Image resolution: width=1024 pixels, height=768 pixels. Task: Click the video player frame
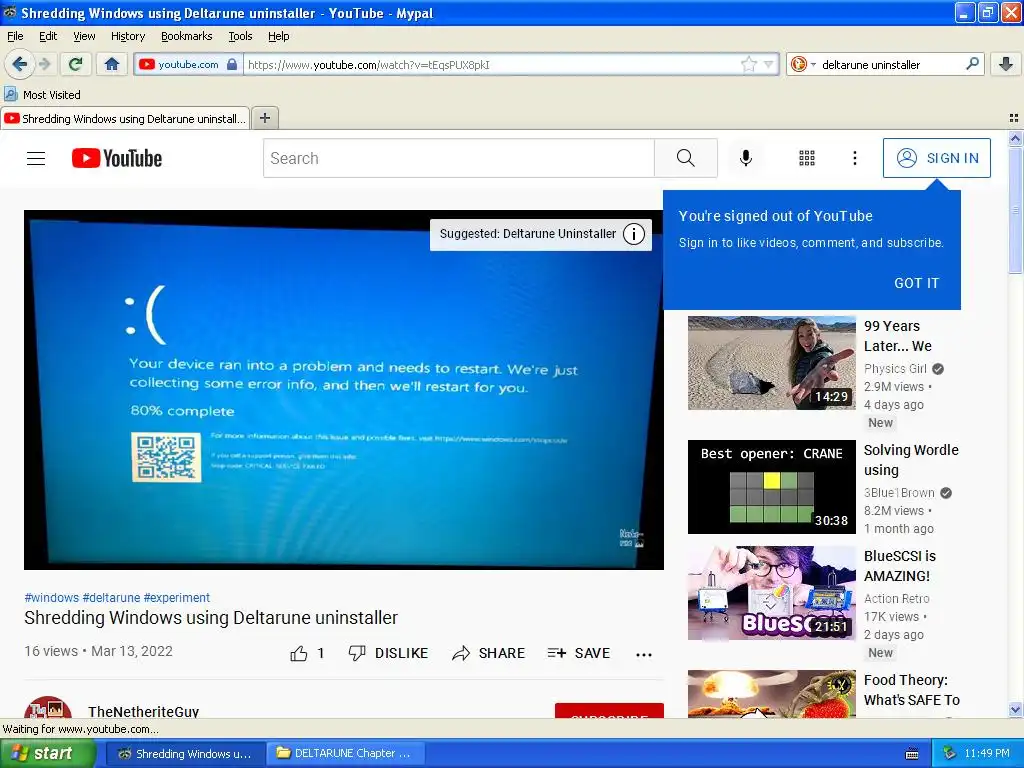344,390
